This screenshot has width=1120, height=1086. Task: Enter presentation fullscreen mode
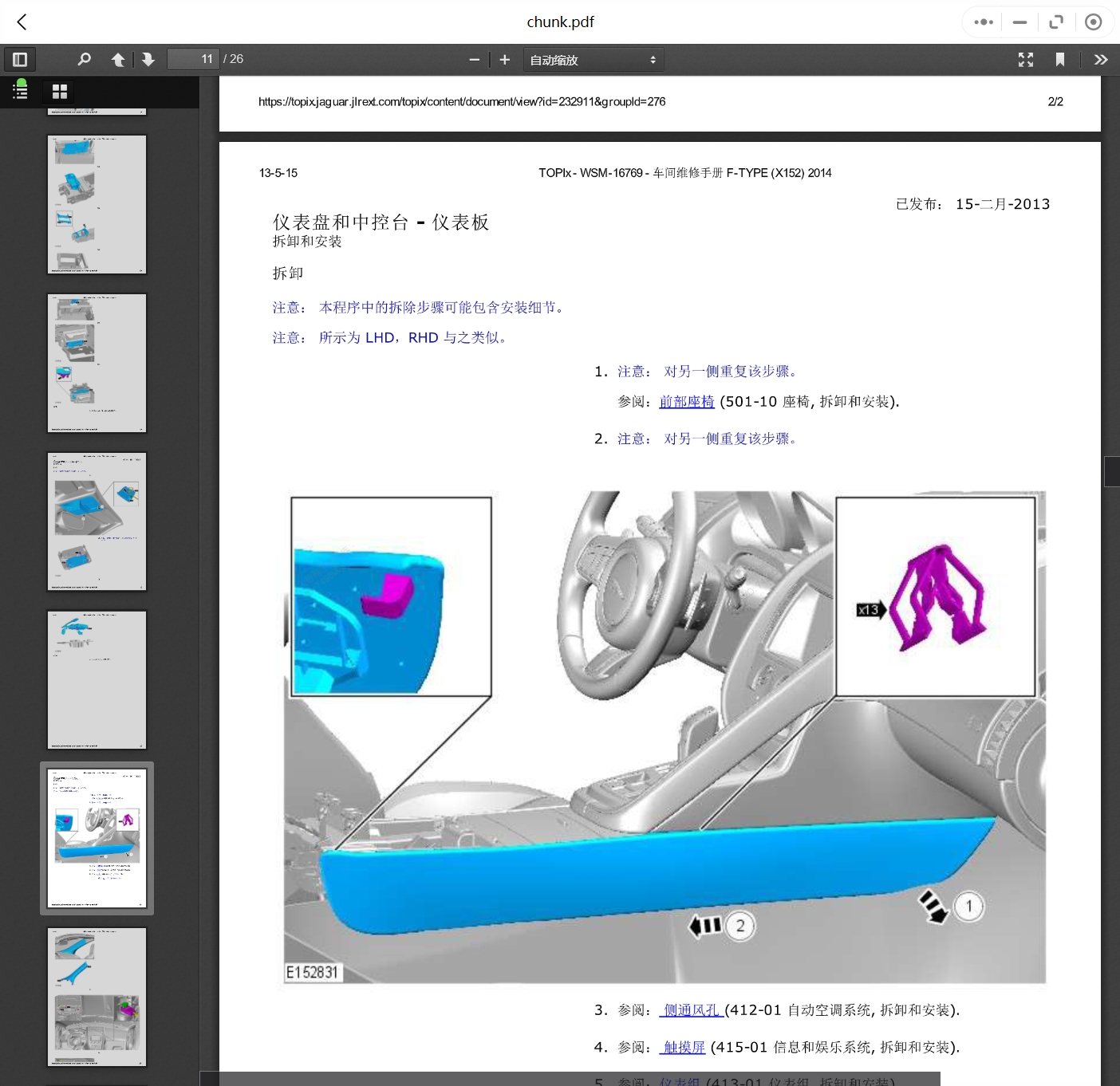pos(1026,60)
